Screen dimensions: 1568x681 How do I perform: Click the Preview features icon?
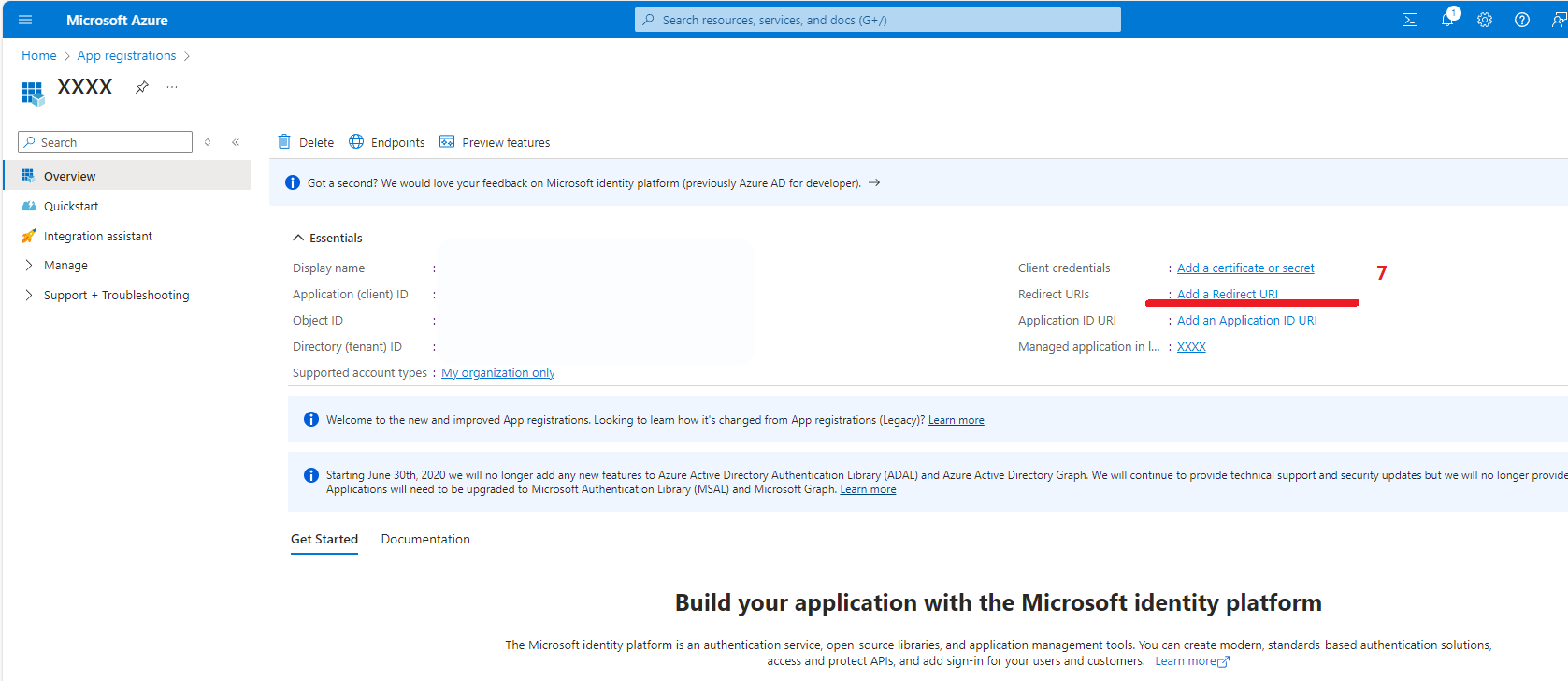[447, 142]
